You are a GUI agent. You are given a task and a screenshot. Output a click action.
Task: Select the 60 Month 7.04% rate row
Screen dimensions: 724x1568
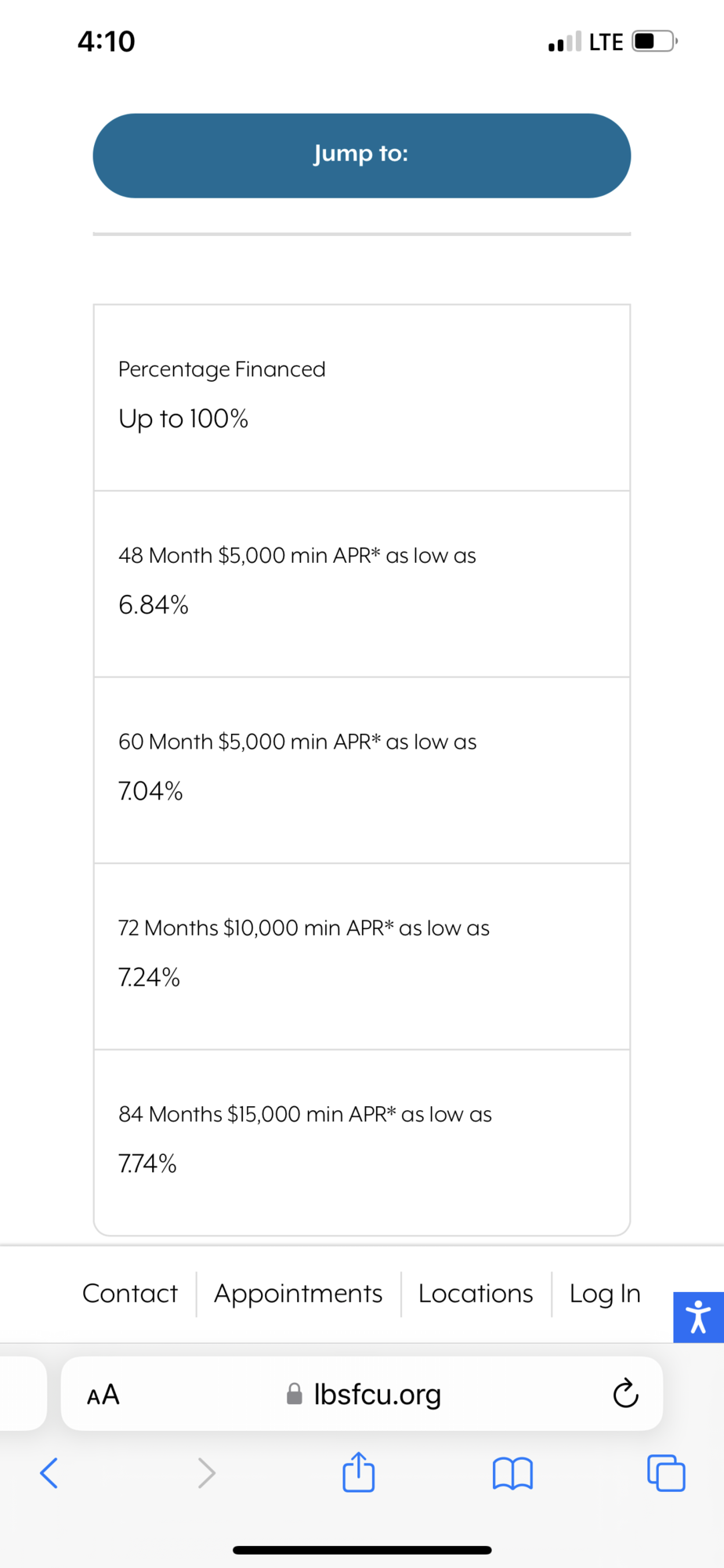(361, 770)
